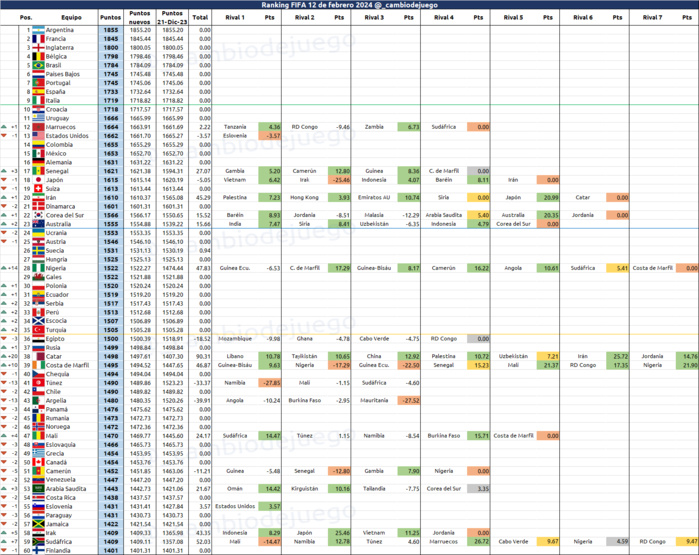Click the Japón flag icon
Viewport: 699px width, 555px height.
point(38,180)
